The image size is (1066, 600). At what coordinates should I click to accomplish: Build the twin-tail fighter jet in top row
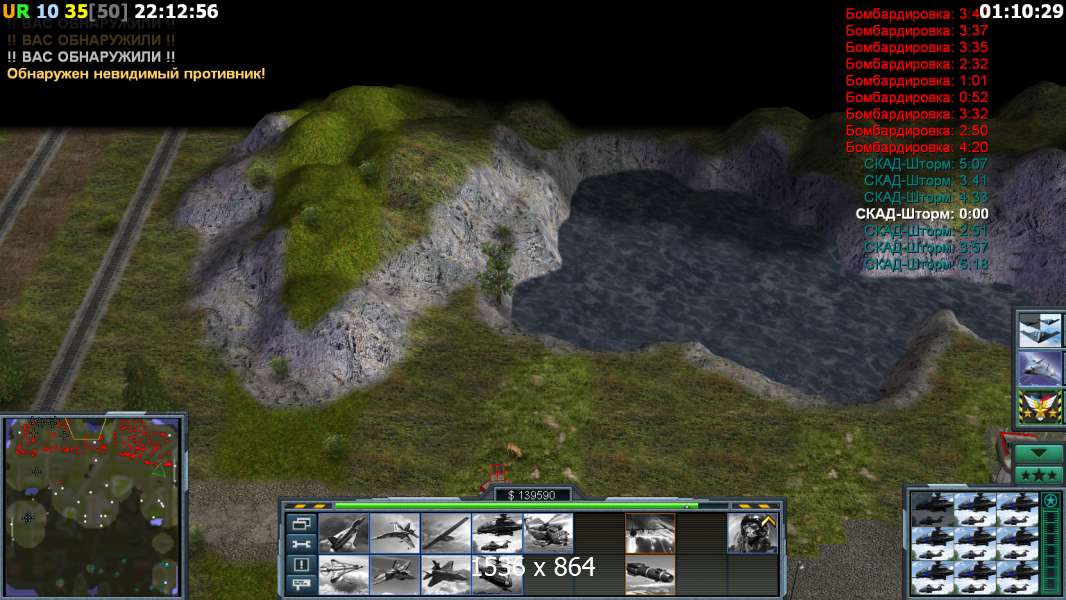click(x=395, y=533)
